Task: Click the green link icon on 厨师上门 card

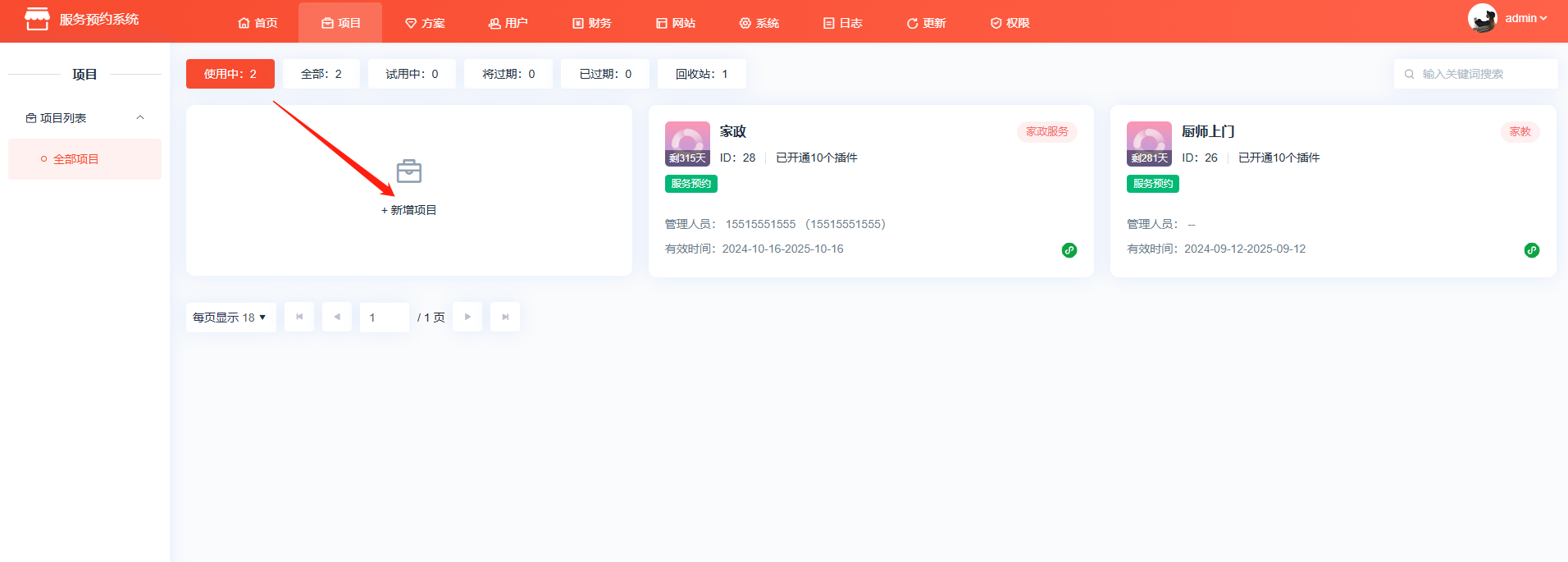Action: [1531, 250]
